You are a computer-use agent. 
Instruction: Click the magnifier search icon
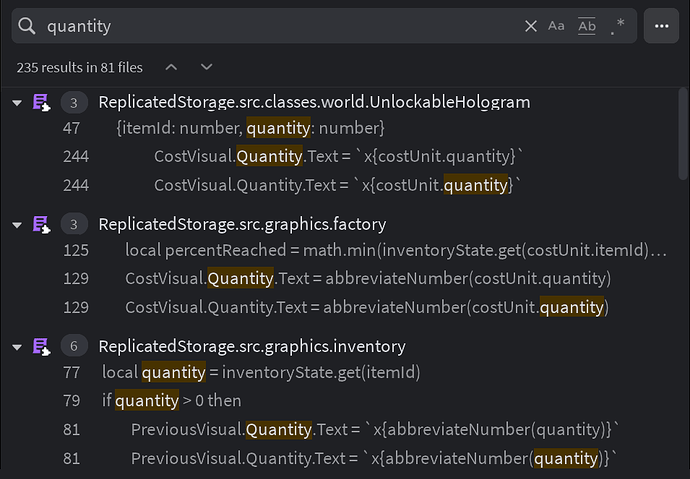27,26
